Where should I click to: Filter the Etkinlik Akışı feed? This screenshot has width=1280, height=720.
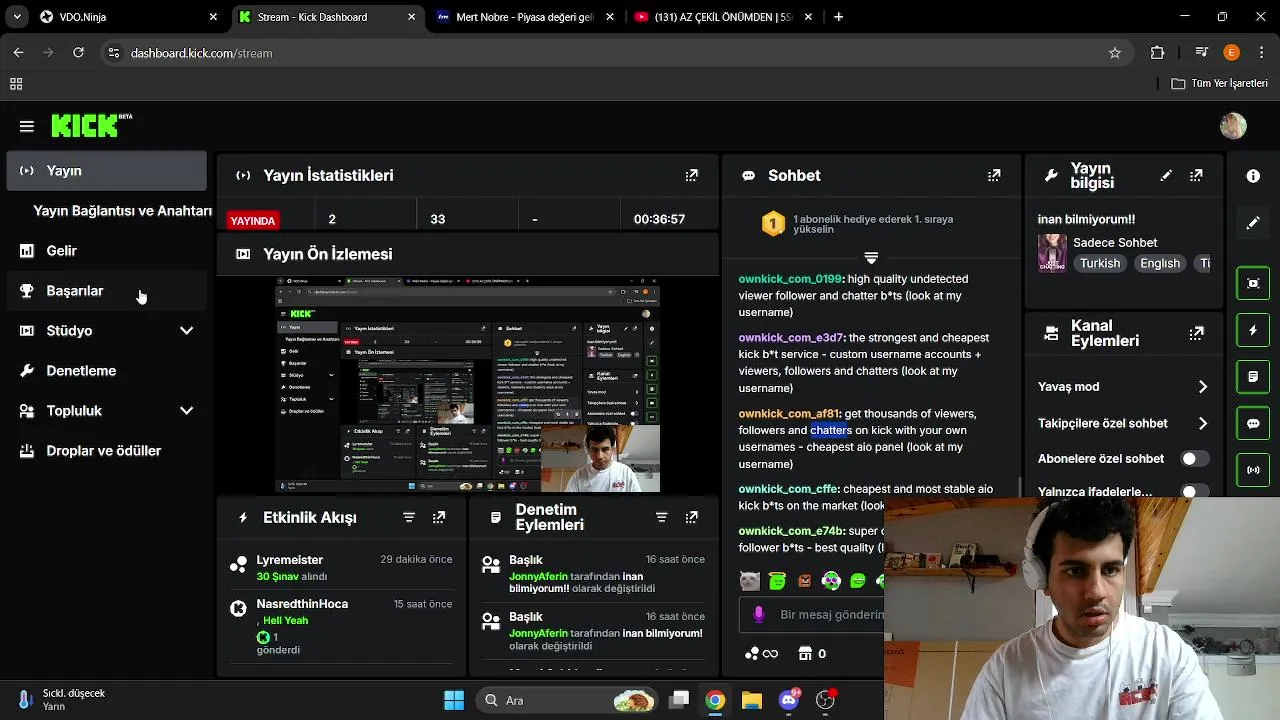pos(409,517)
